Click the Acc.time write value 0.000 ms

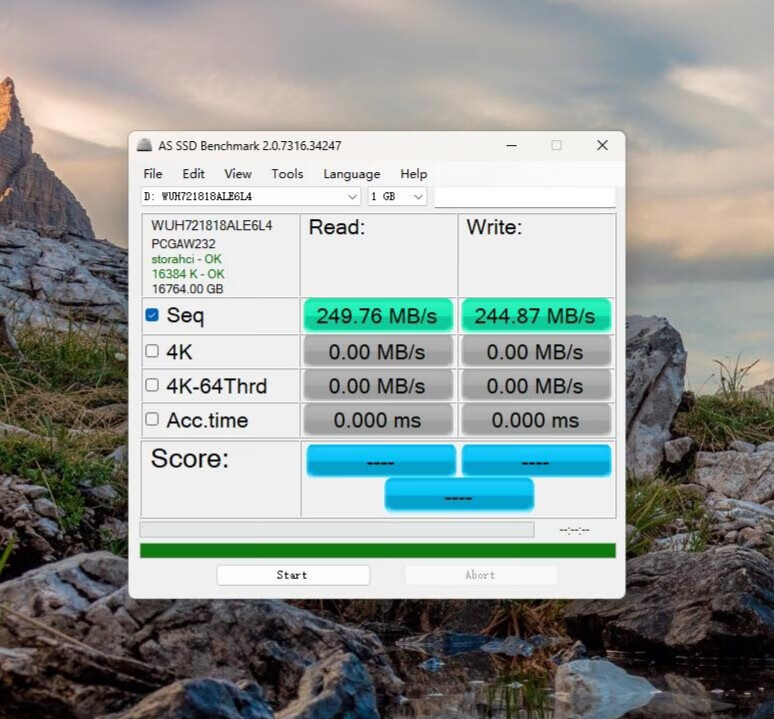tap(536, 420)
